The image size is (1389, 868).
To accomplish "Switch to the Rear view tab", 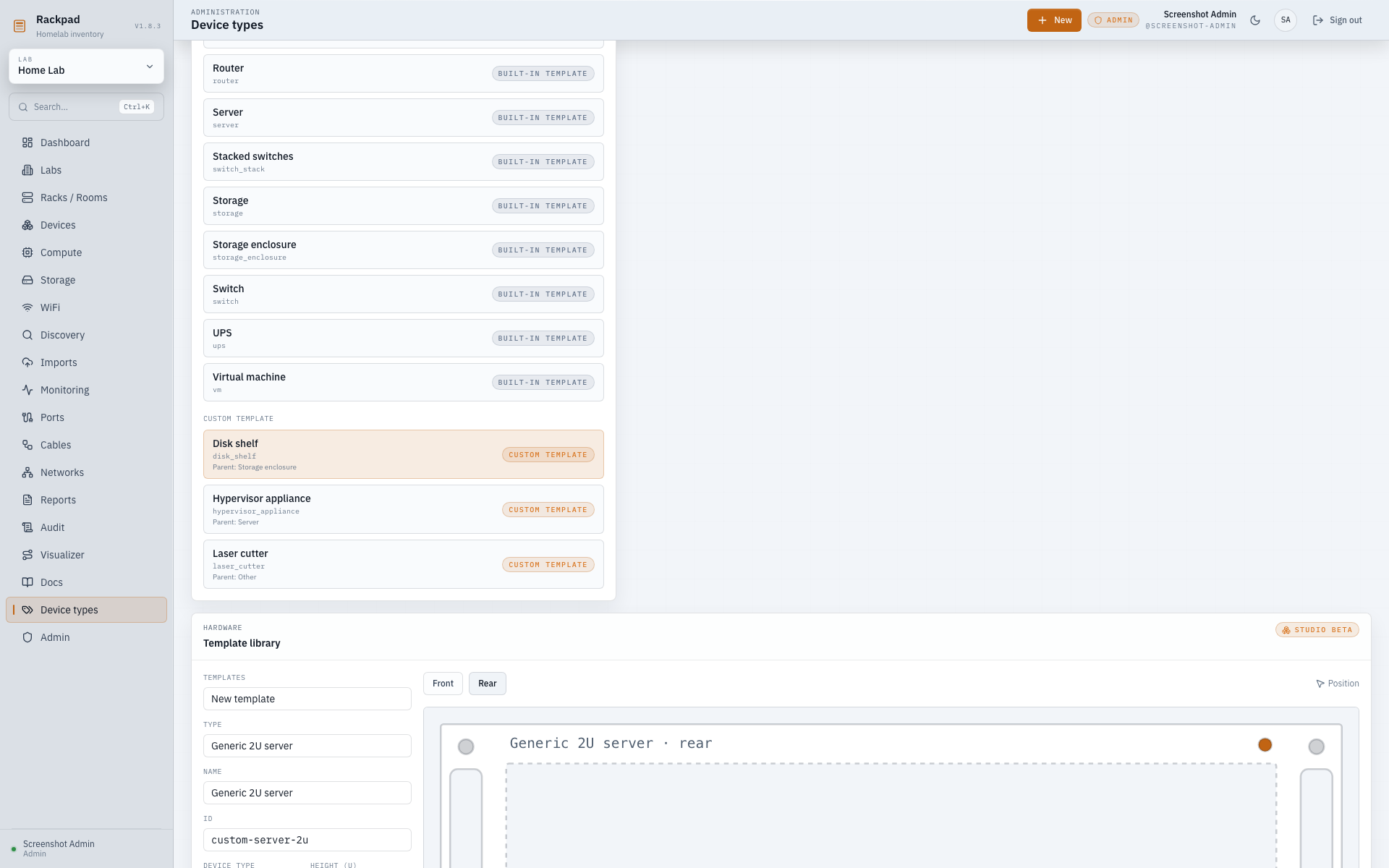I will [488, 684].
